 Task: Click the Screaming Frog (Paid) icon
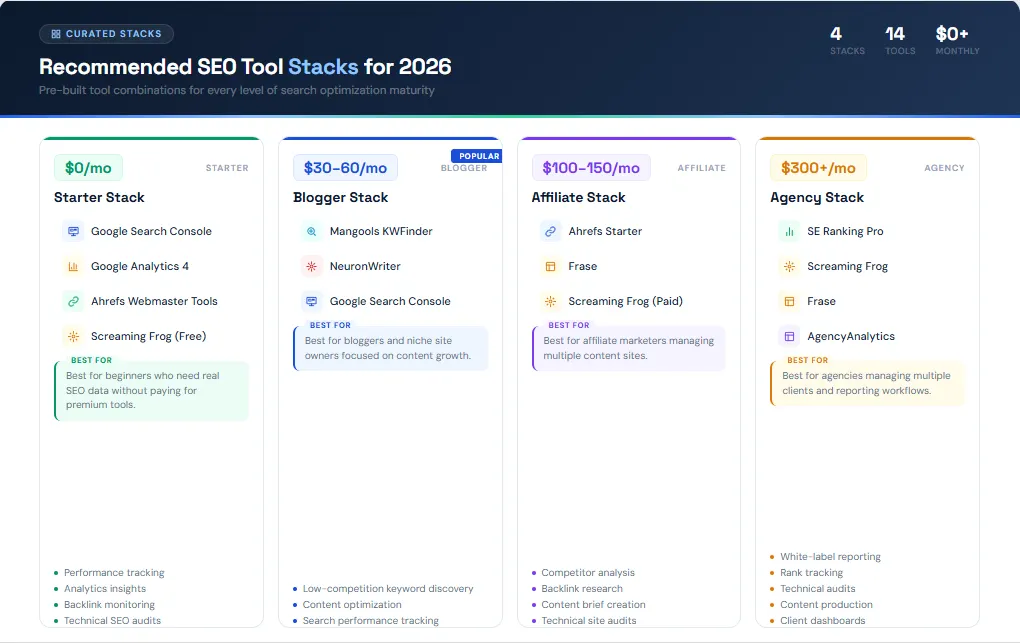point(550,301)
